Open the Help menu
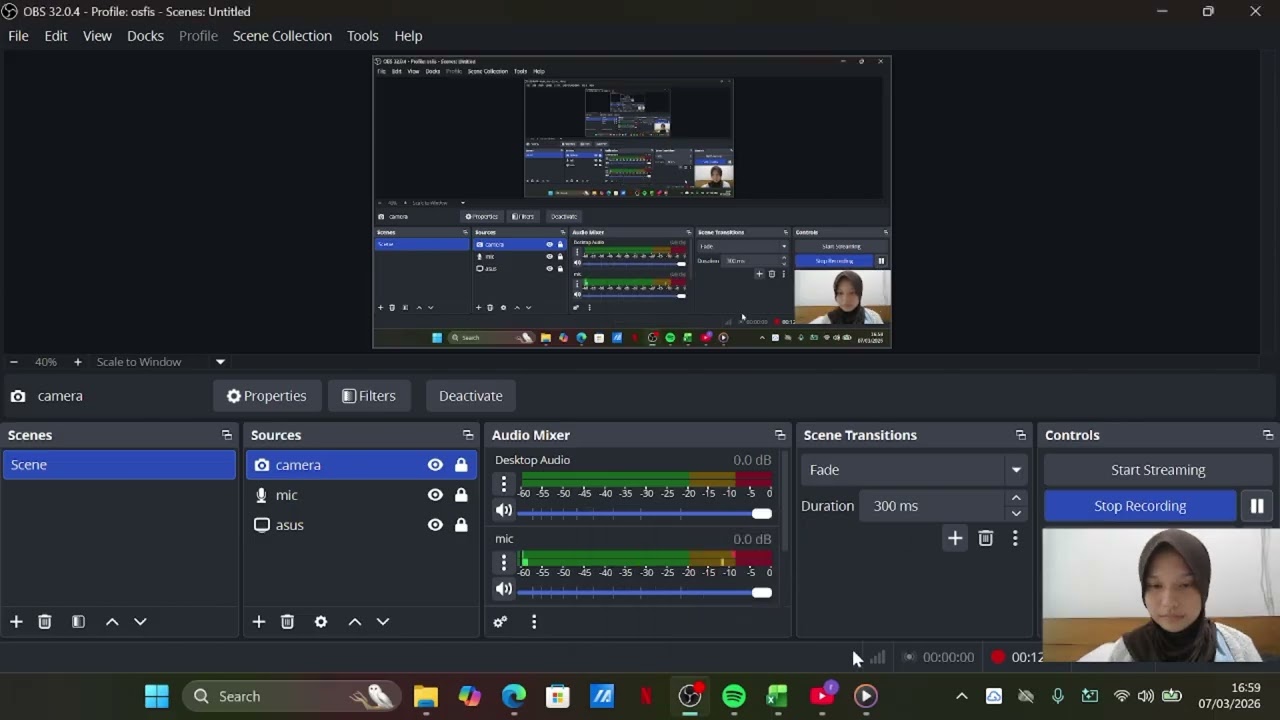The height and width of the screenshot is (720, 1280). coord(408,36)
